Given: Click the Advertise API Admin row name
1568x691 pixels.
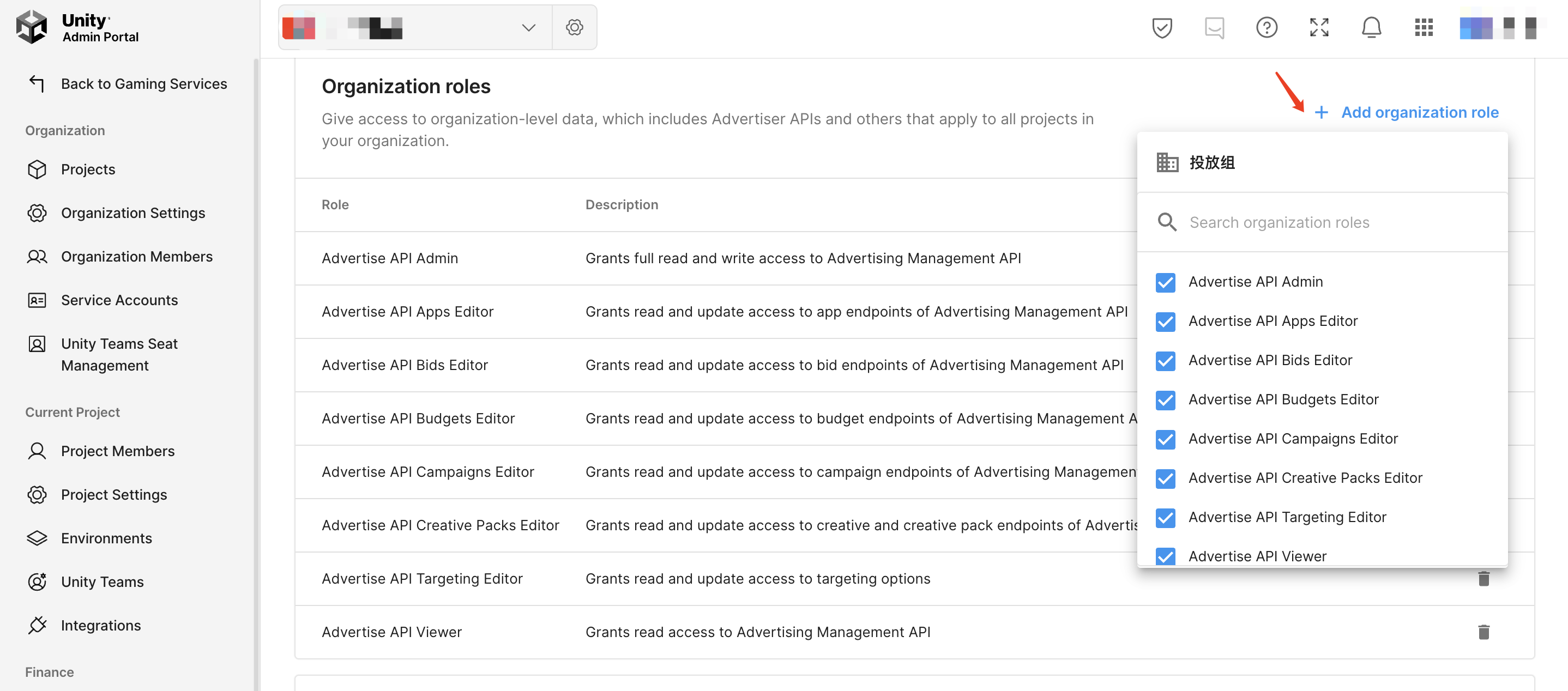Looking at the screenshot, I should [390, 258].
